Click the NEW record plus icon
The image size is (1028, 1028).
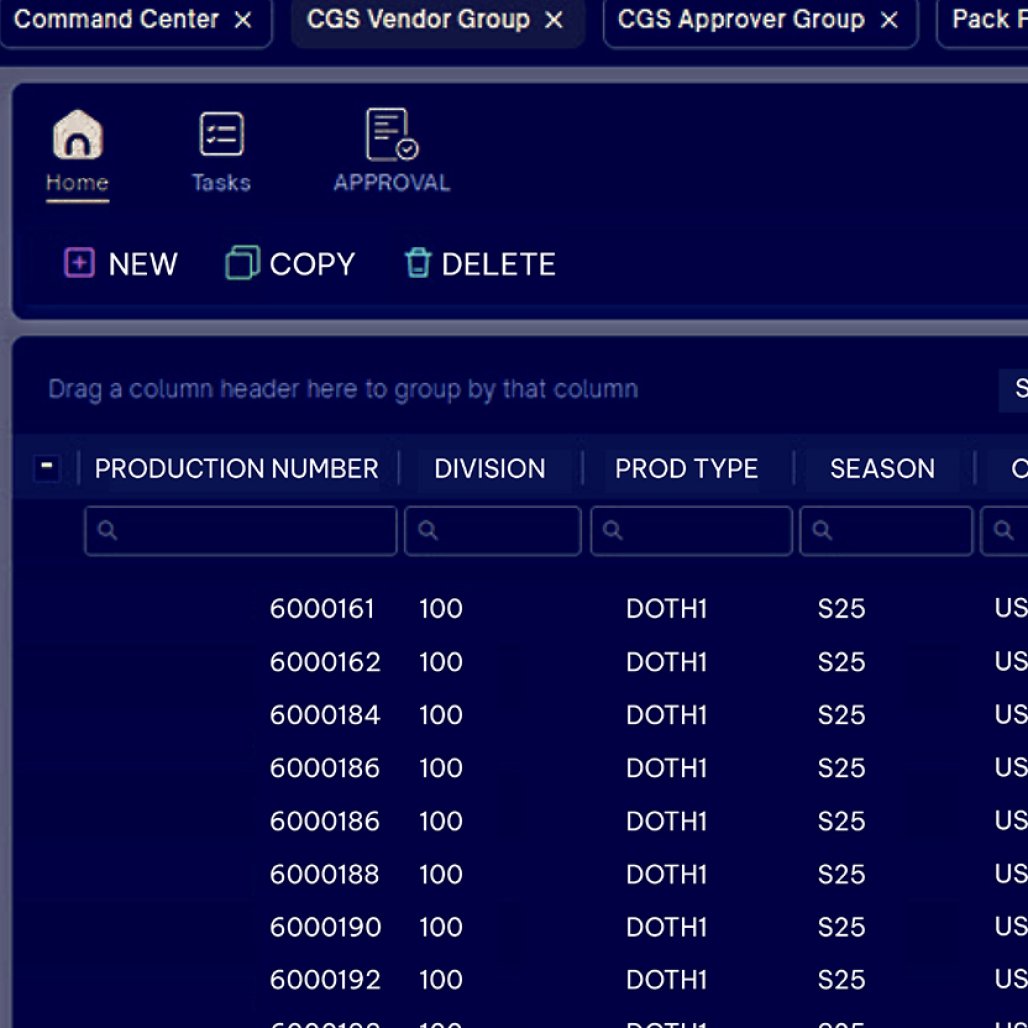pyautogui.click(x=79, y=263)
